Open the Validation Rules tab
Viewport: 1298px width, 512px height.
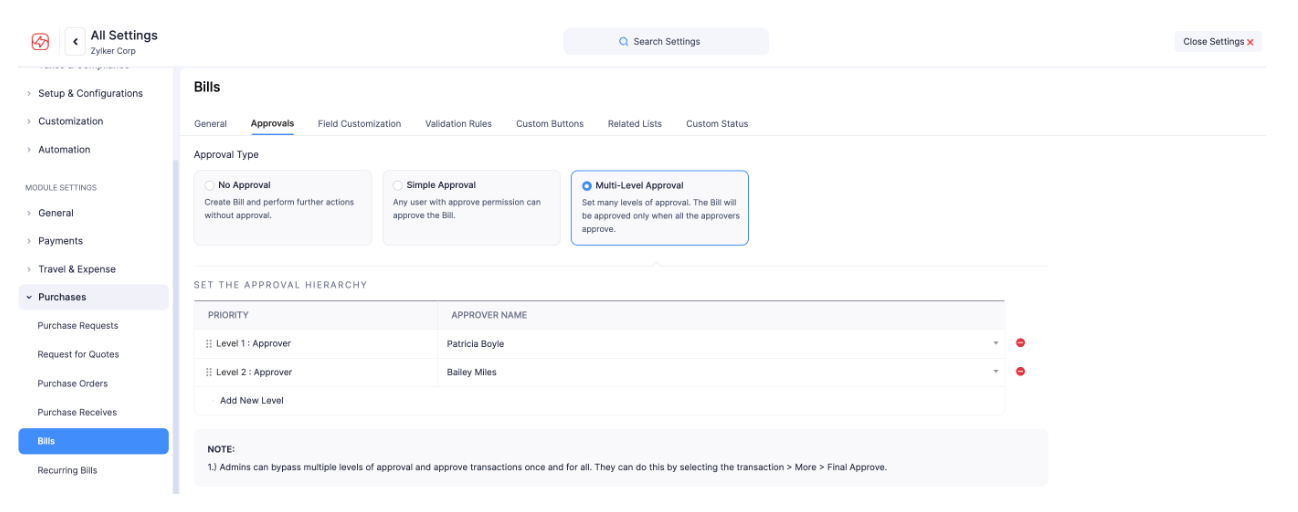[458, 124]
